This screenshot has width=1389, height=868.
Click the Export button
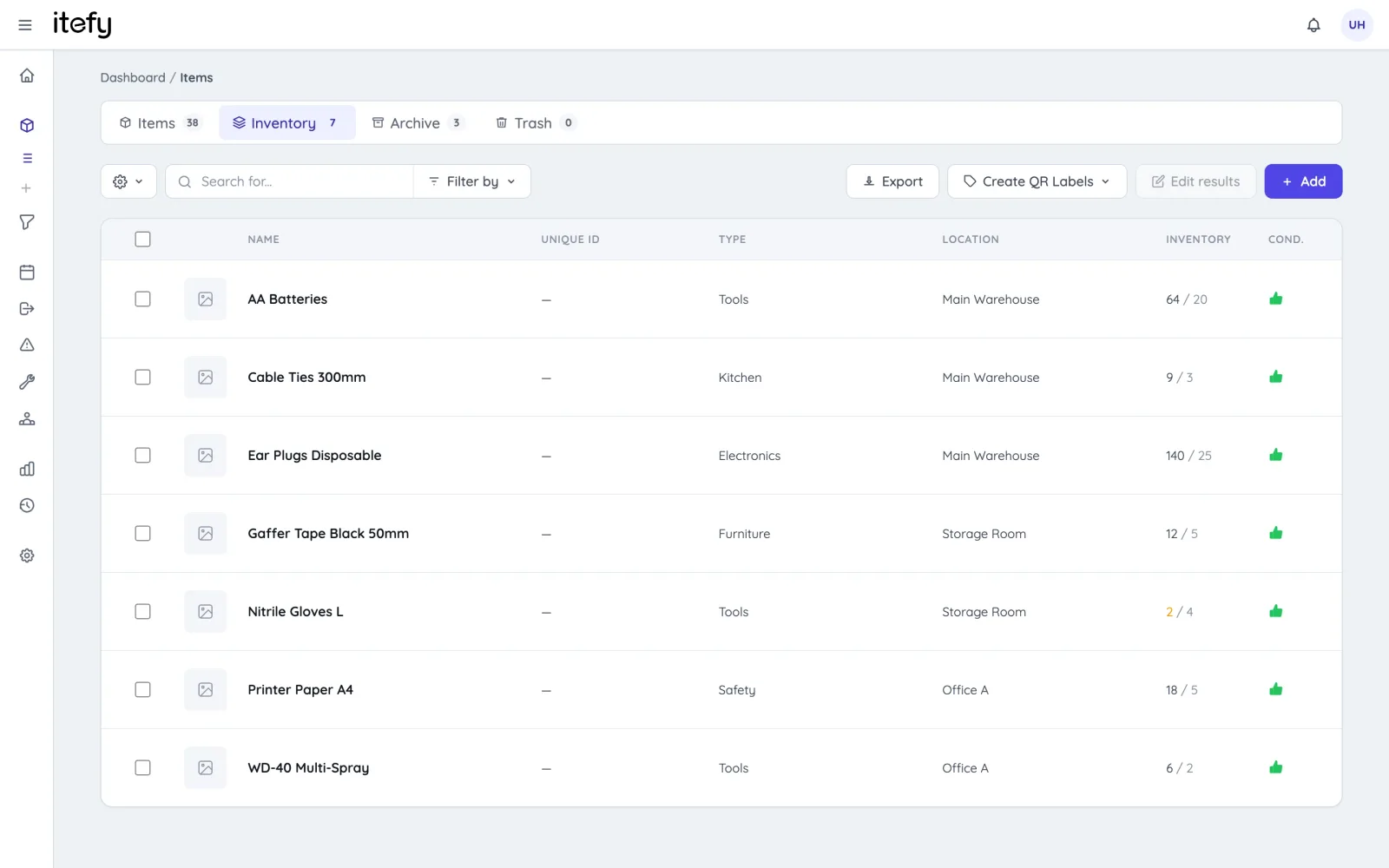point(892,181)
